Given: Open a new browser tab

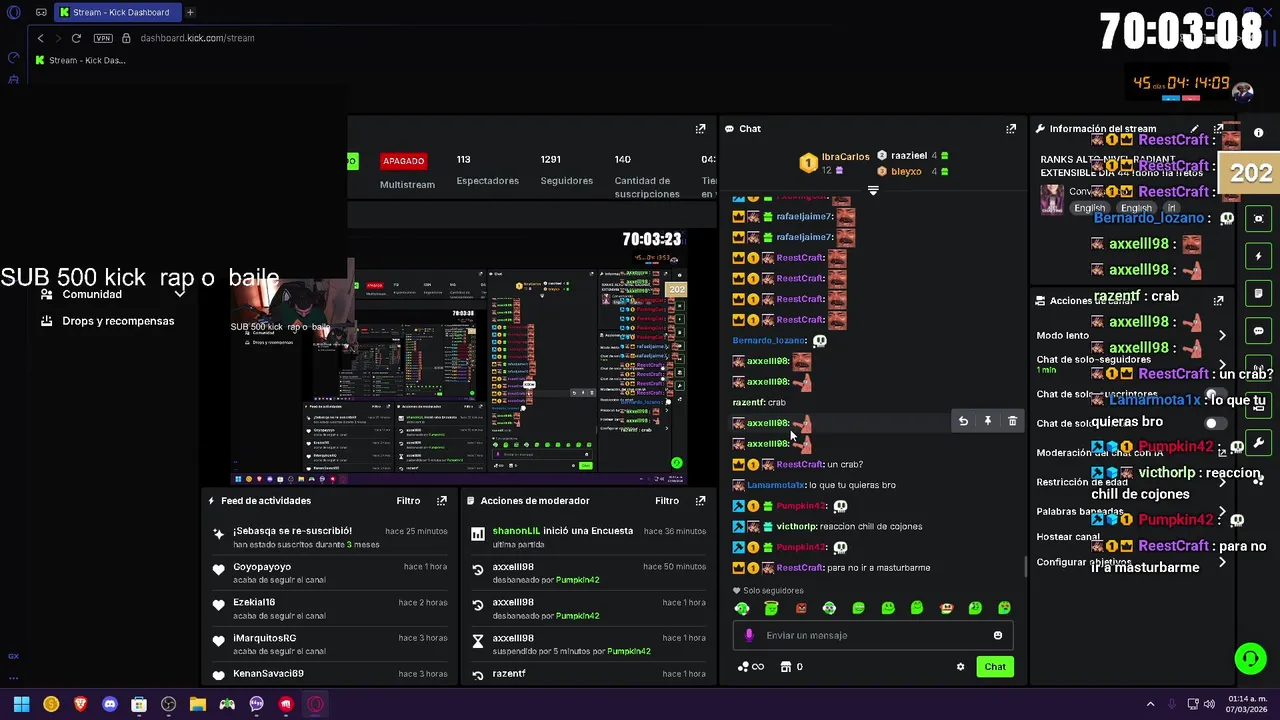Looking at the screenshot, I should (x=190, y=12).
